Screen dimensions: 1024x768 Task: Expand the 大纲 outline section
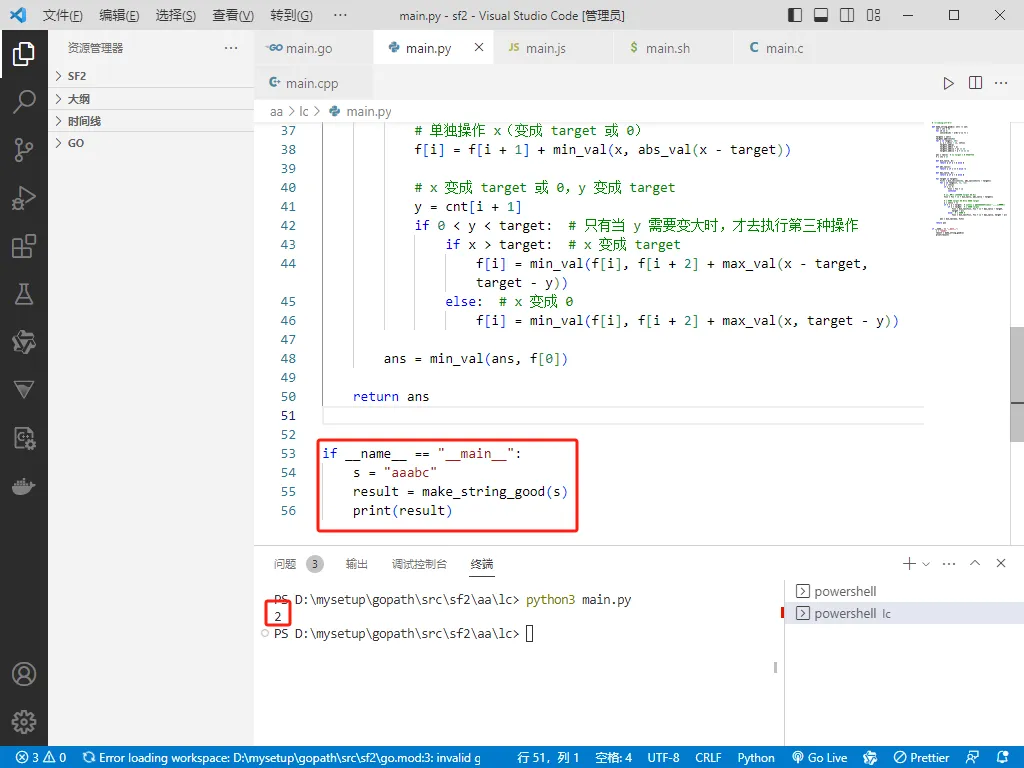pos(151,99)
